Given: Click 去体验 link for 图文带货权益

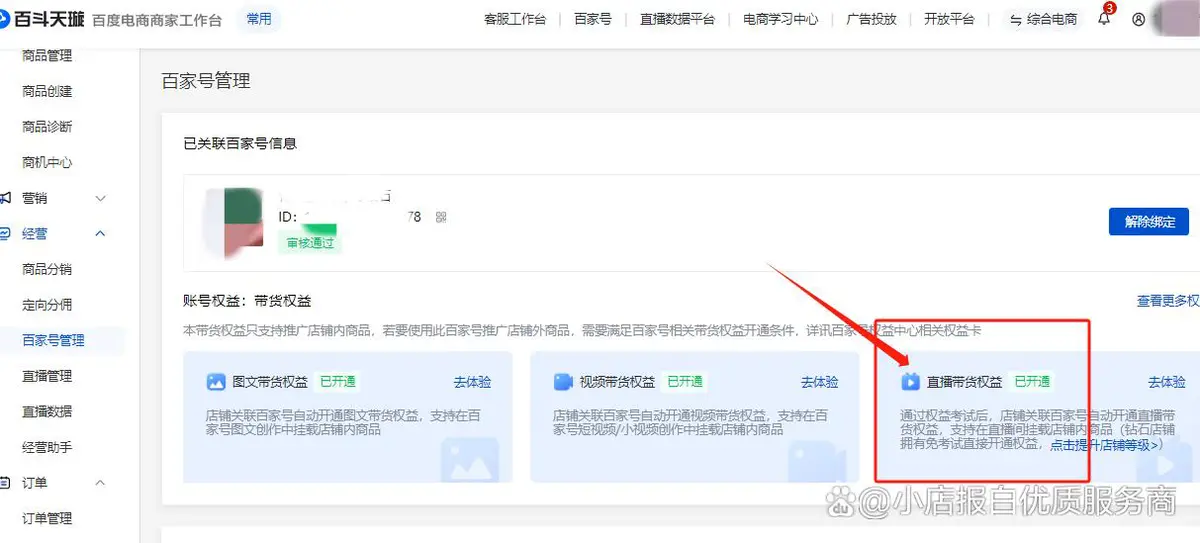Looking at the screenshot, I should click(472, 382).
